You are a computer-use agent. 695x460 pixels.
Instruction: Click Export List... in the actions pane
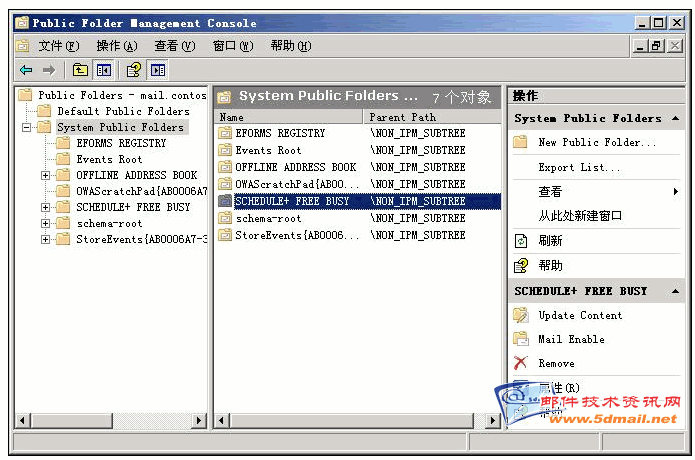(x=578, y=168)
